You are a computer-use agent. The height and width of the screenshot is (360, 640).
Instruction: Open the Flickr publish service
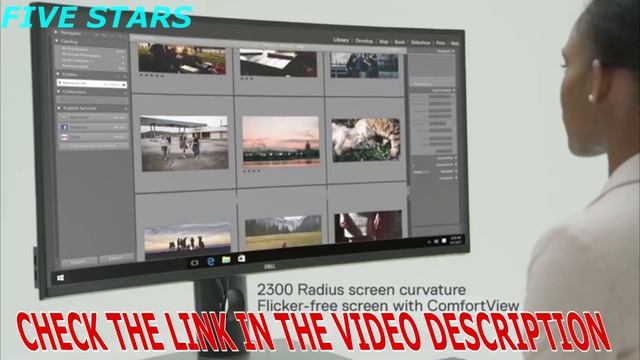tap(93, 137)
